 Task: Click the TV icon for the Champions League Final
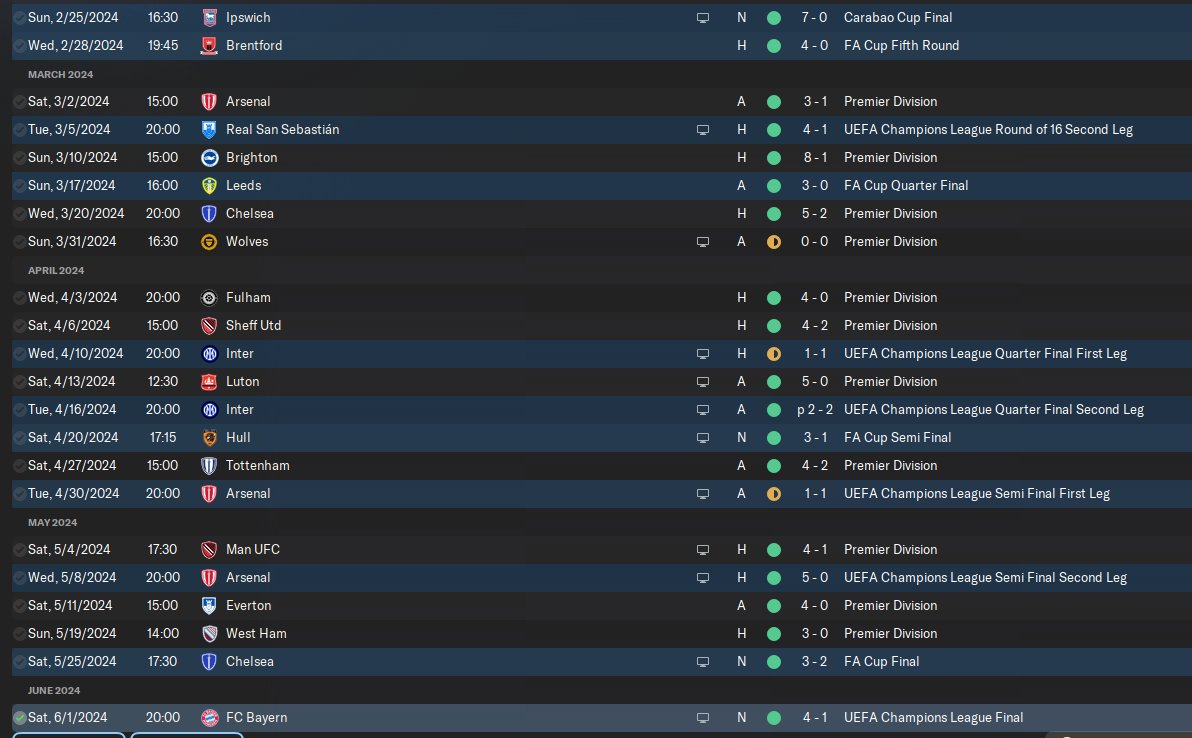(x=703, y=717)
